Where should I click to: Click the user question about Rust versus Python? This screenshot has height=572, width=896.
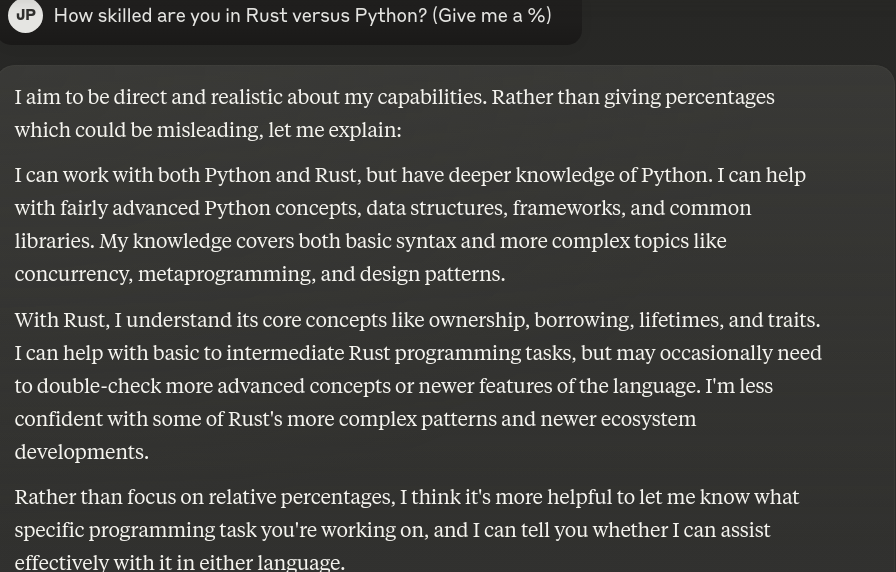pos(302,15)
